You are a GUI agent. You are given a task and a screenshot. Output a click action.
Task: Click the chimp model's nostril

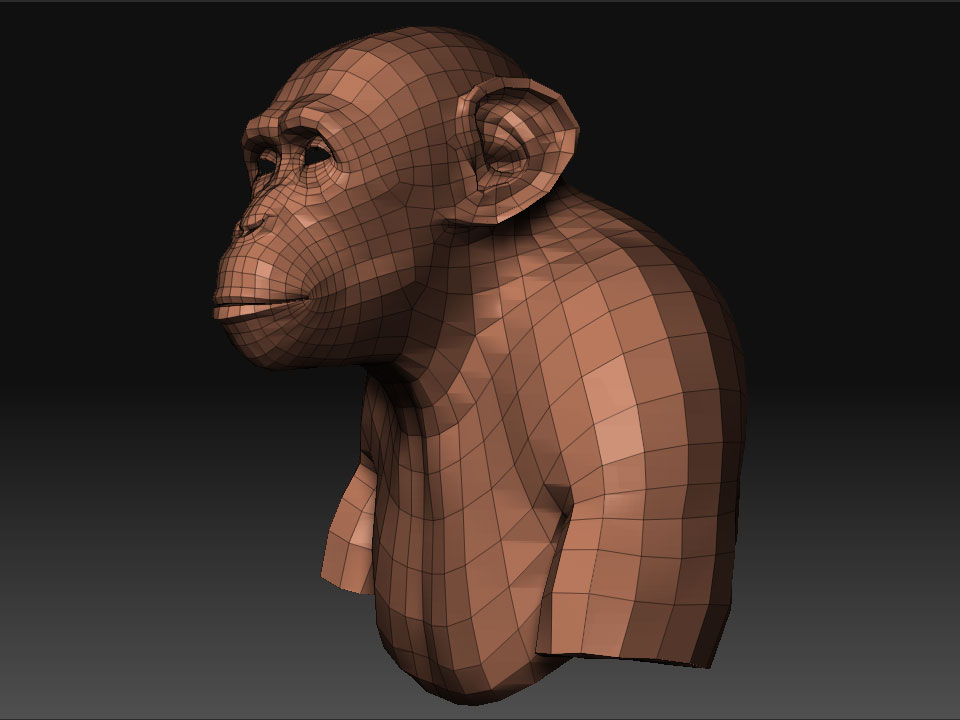point(252,225)
